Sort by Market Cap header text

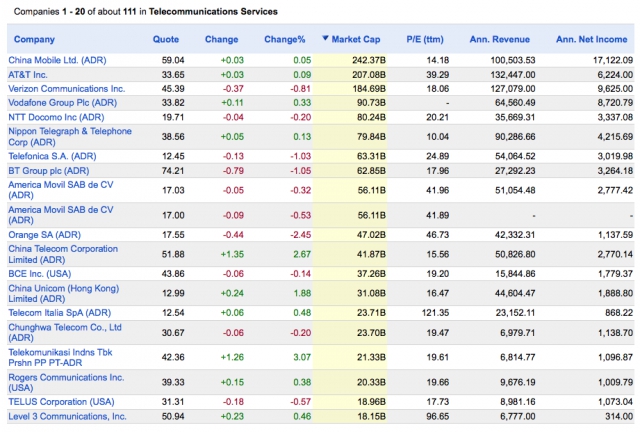(356, 40)
